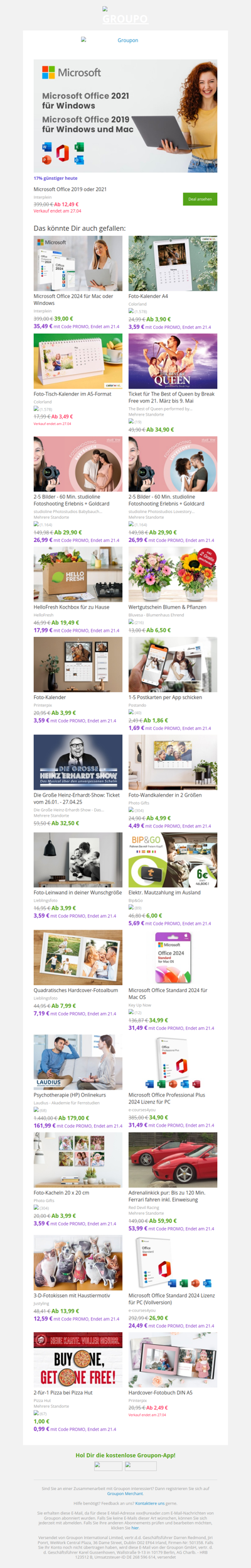
Task: Open the Heinz-Erhardt-Show ticket image
Action: 78,762
